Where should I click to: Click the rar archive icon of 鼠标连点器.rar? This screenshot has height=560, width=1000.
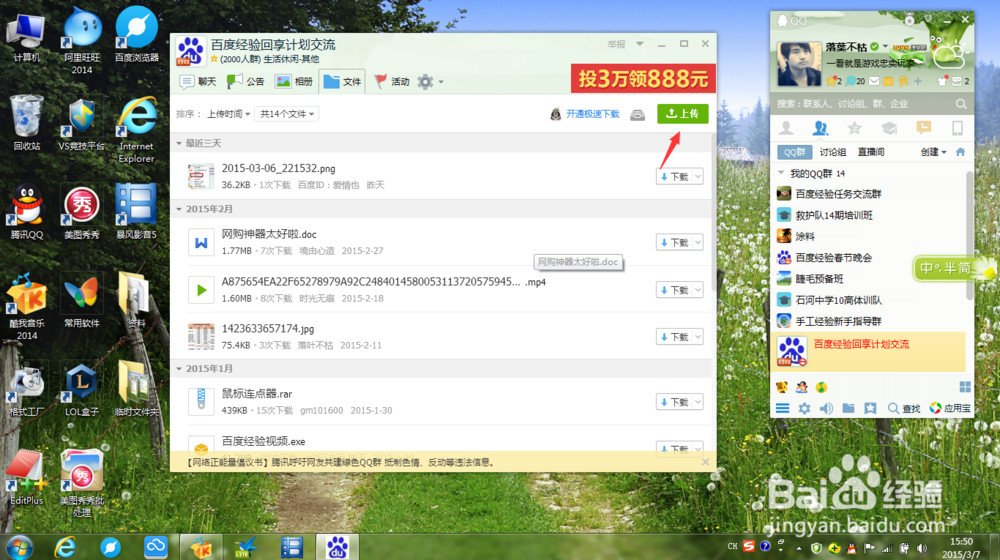tap(201, 401)
